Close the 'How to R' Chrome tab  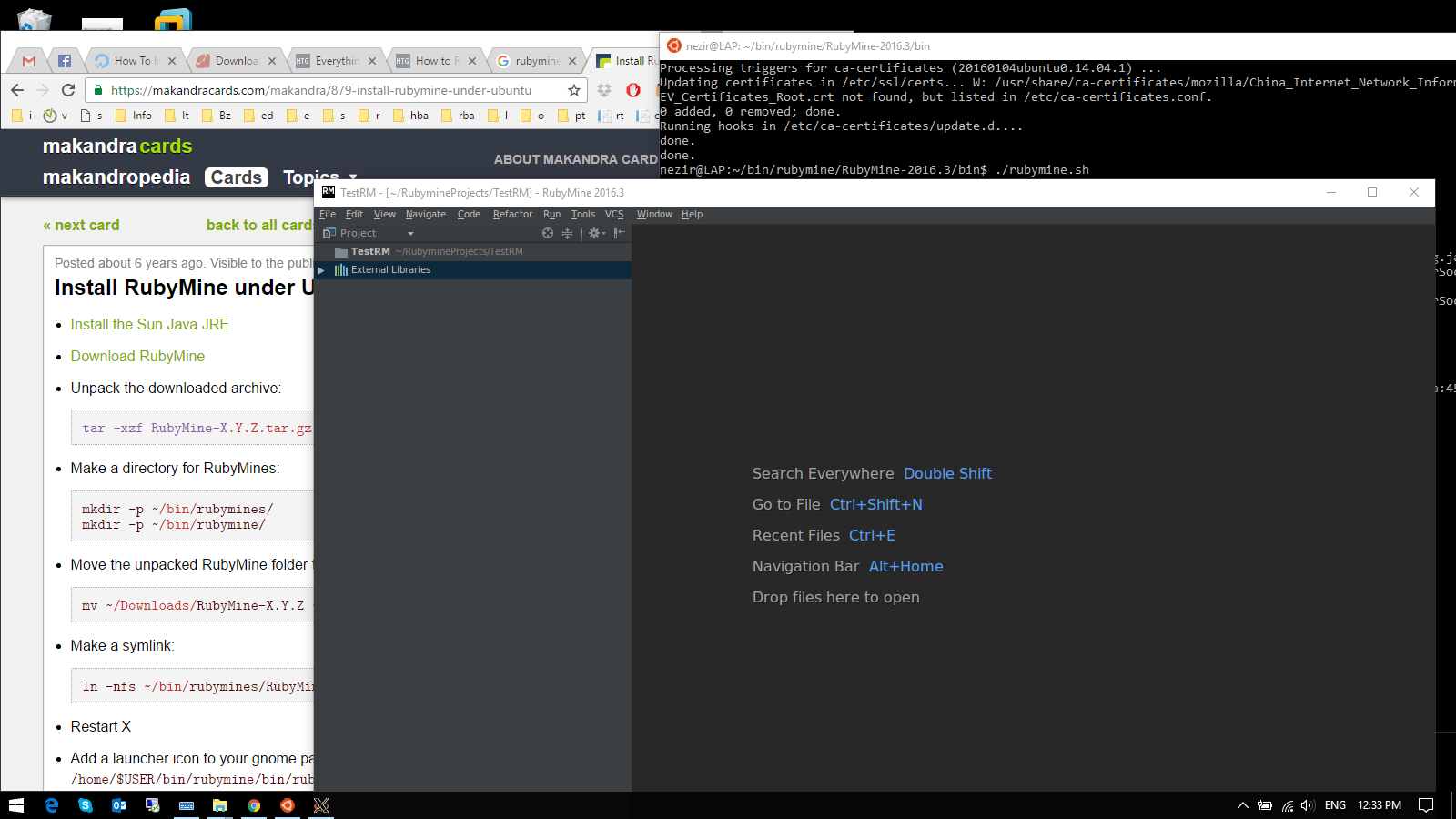[472, 61]
